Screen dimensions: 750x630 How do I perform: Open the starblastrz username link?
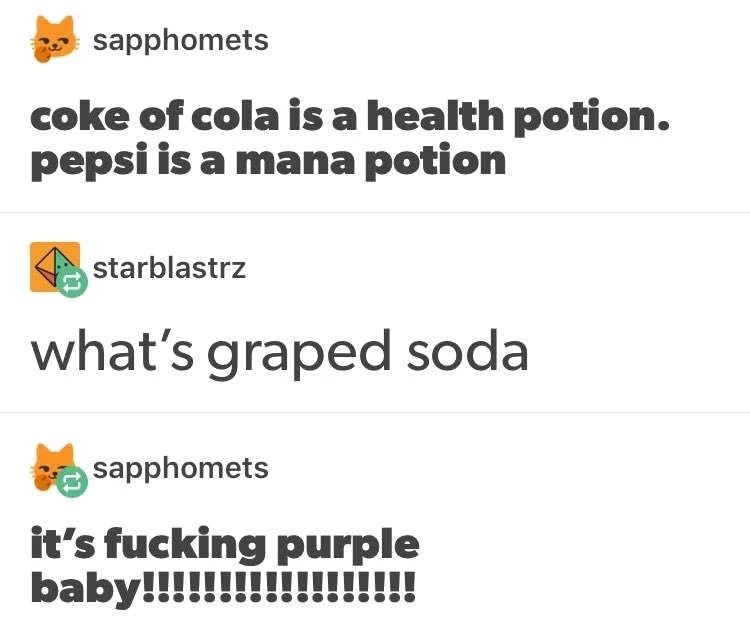point(169,268)
